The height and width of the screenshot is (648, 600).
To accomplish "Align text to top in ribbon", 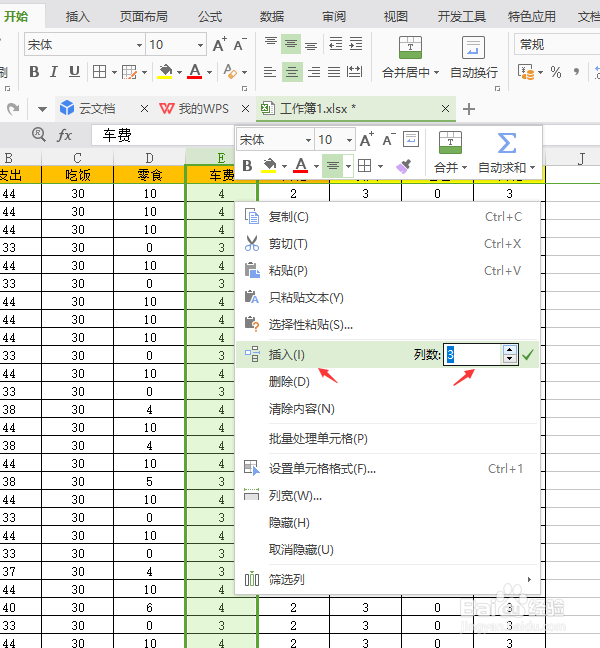I will click(271, 43).
